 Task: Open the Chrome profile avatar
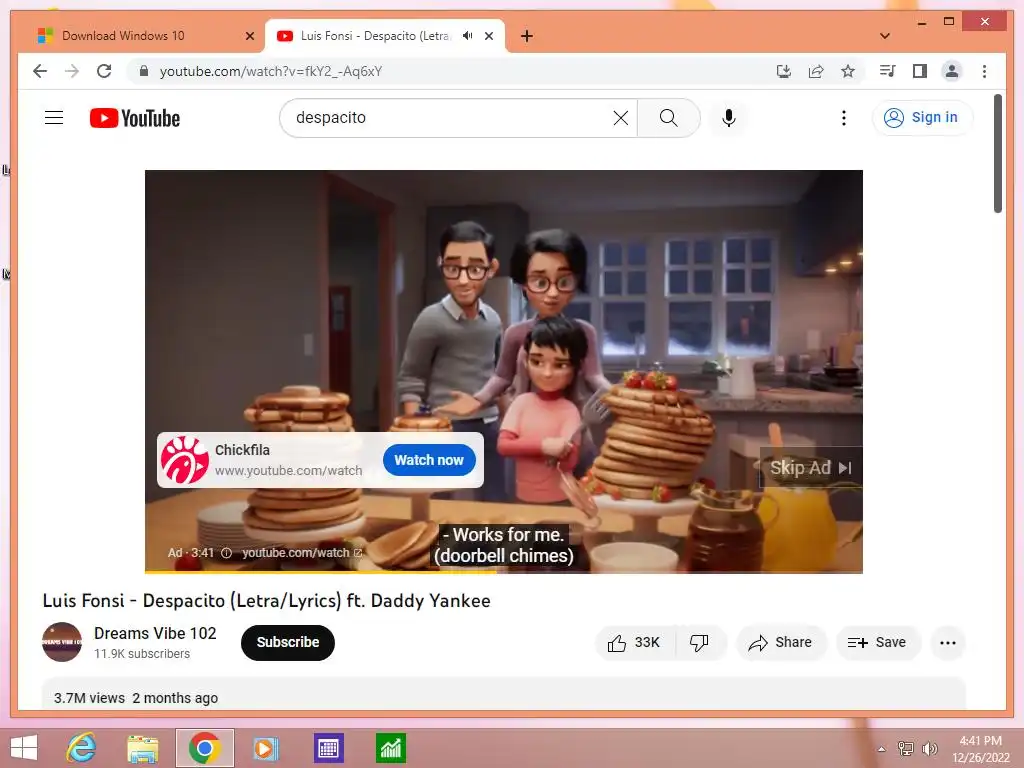pyautogui.click(x=952, y=71)
